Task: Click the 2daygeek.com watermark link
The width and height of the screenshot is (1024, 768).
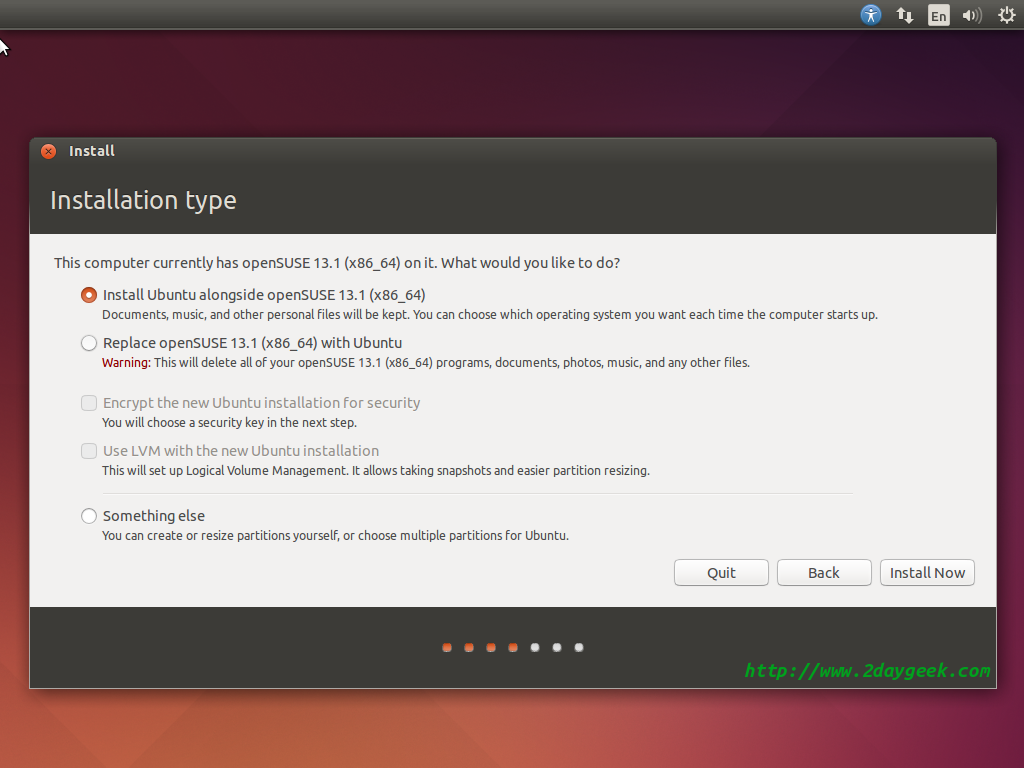Action: [x=867, y=671]
